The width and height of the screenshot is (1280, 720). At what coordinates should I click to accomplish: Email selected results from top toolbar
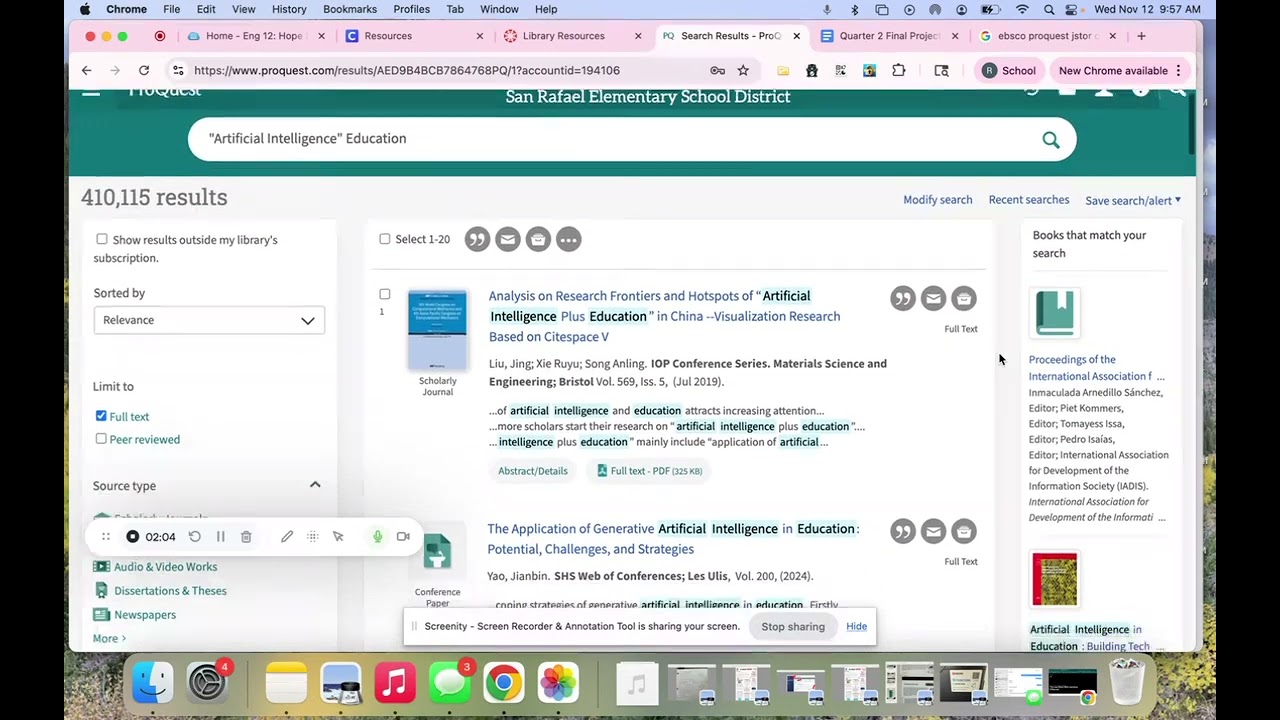pos(508,239)
